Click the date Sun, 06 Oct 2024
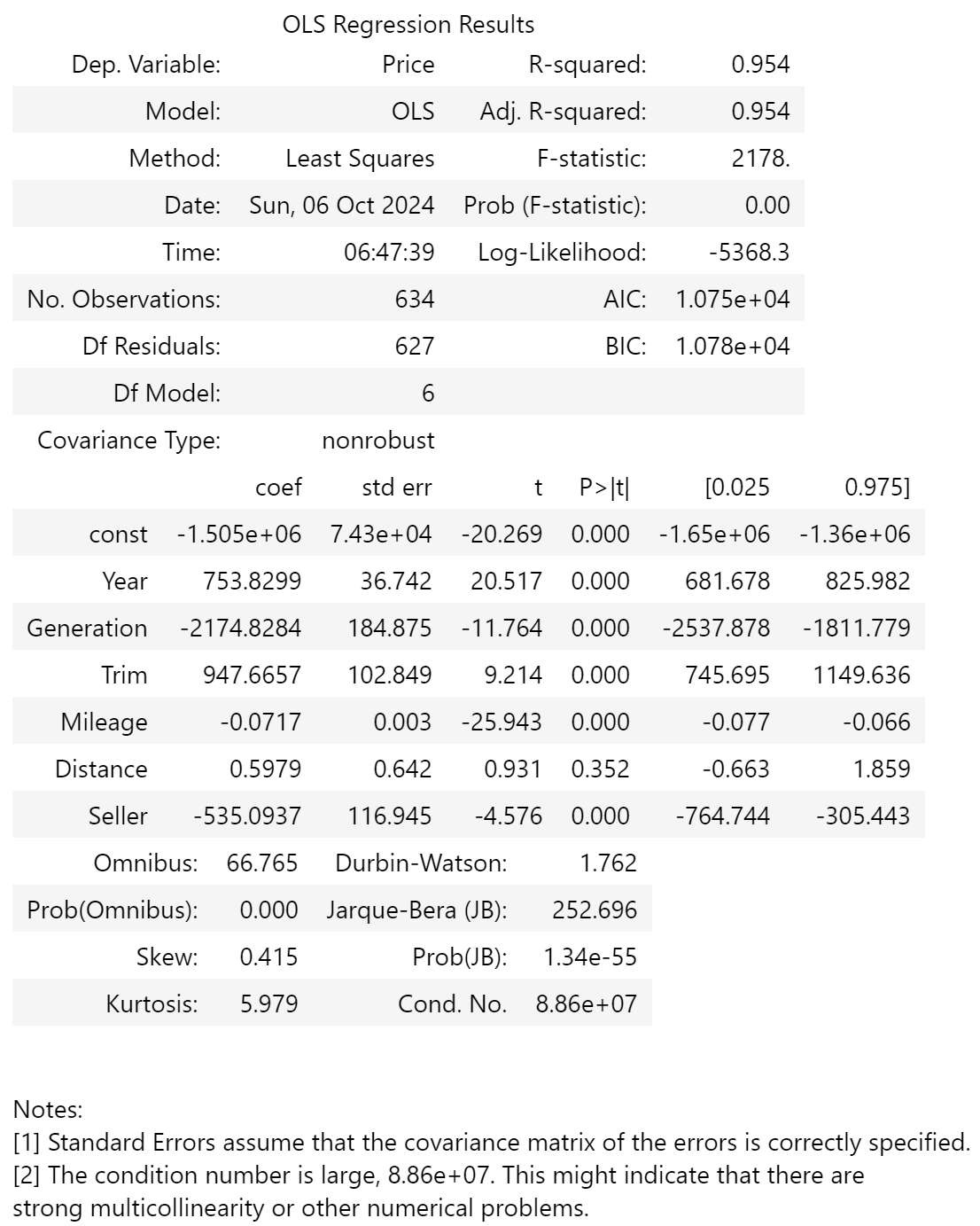This screenshot has height=1226, width=980. 342,206
